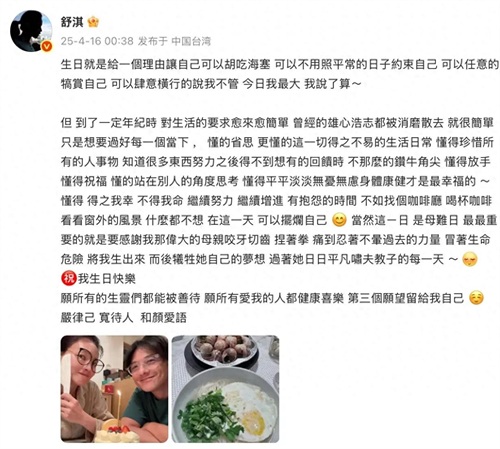Click the closing line 嚴律己 寬待人 和顏愛語
500x449 pixels.
[124, 318]
